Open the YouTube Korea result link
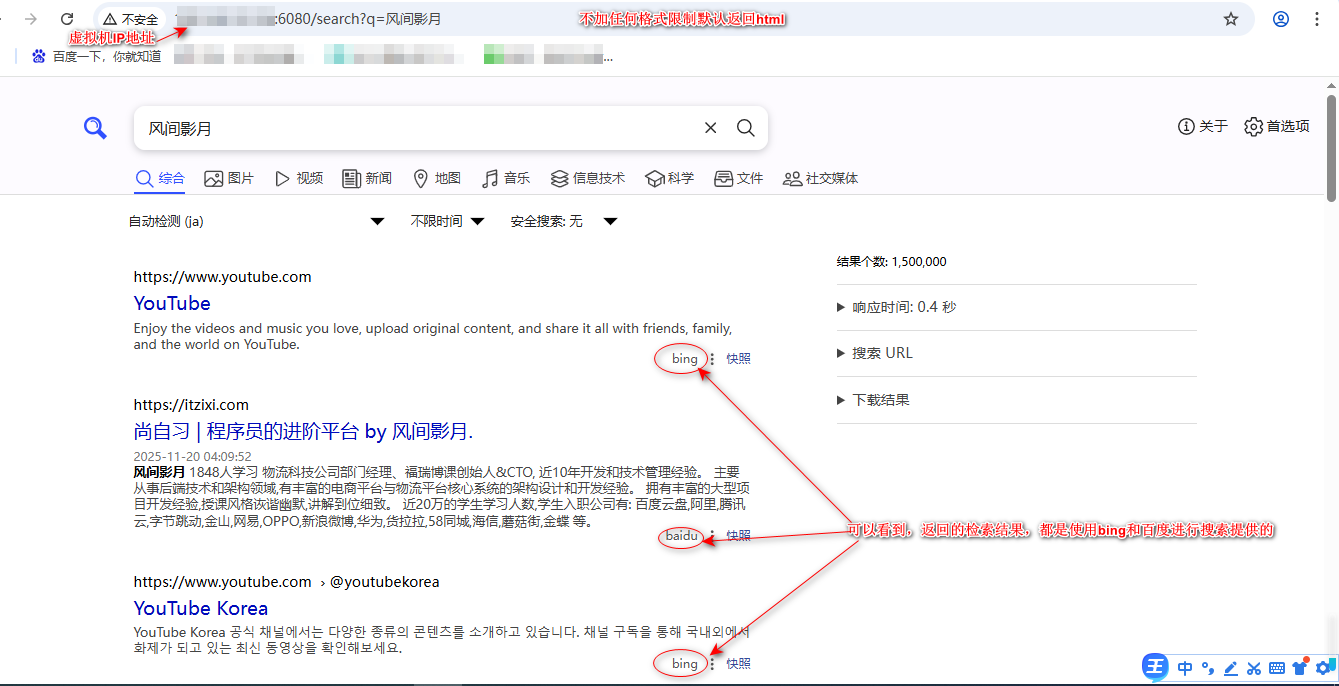The height and width of the screenshot is (686, 1339). (200, 608)
